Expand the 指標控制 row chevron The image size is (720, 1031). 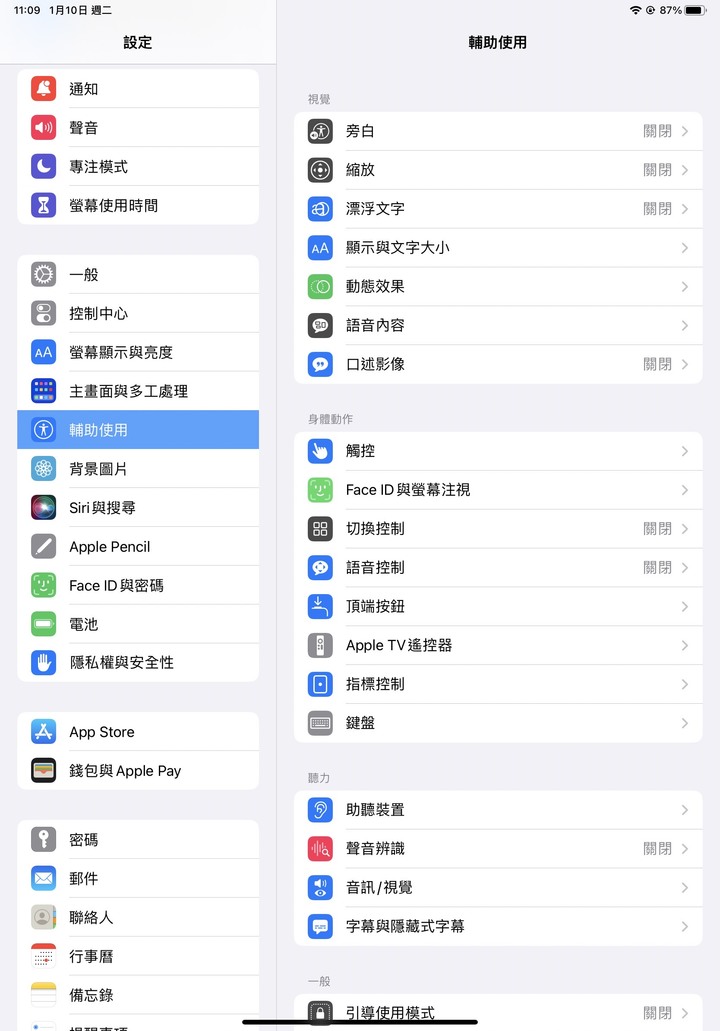pyautogui.click(x=684, y=684)
